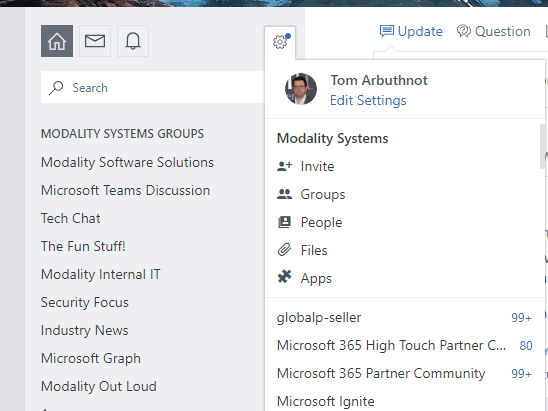This screenshot has height=411, width=548.
Task: Open the People directory menu item
Action: coord(310,222)
